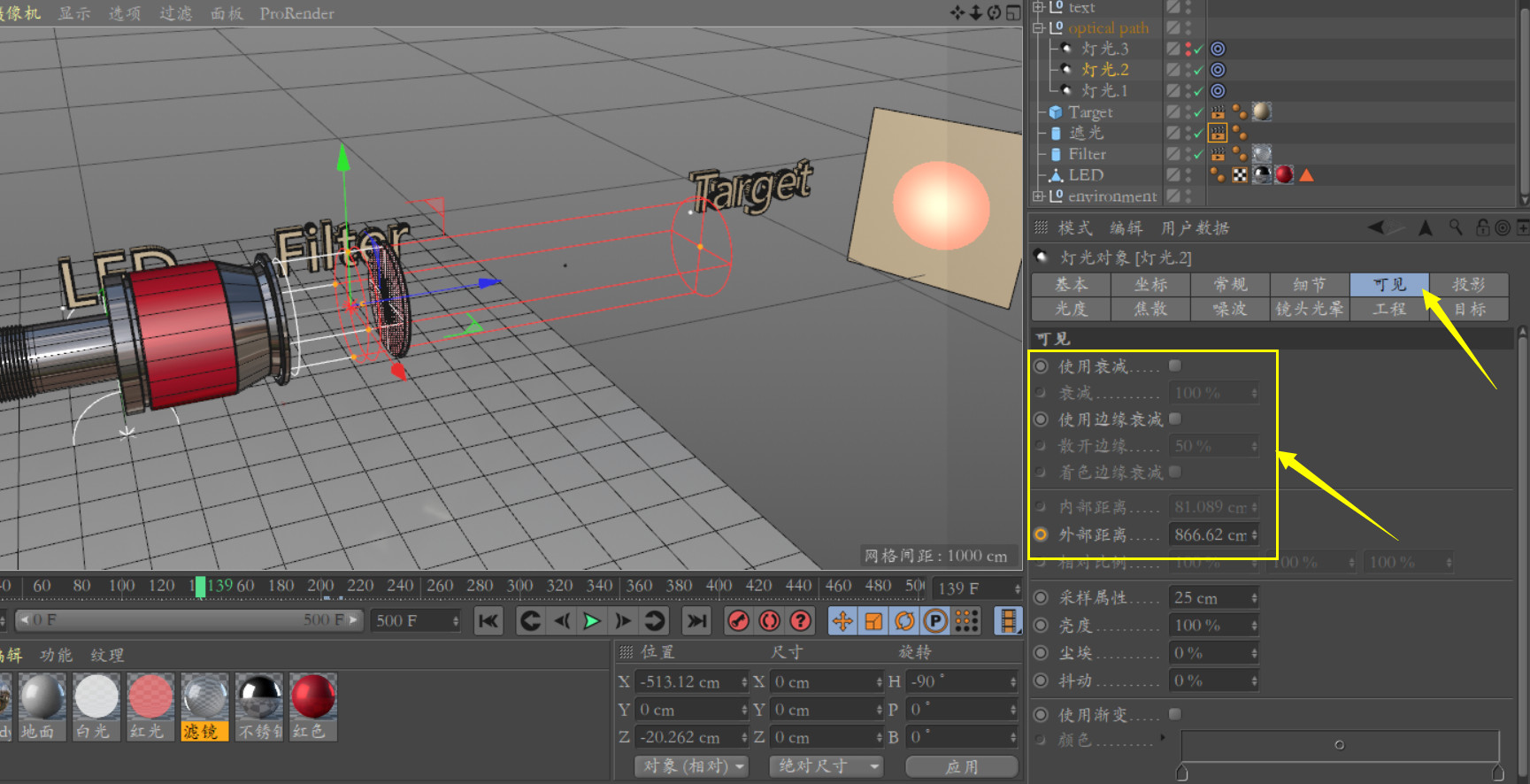Click the red Record Active Objects icon
The height and width of the screenshot is (784, 1530).
pos(738,621)
